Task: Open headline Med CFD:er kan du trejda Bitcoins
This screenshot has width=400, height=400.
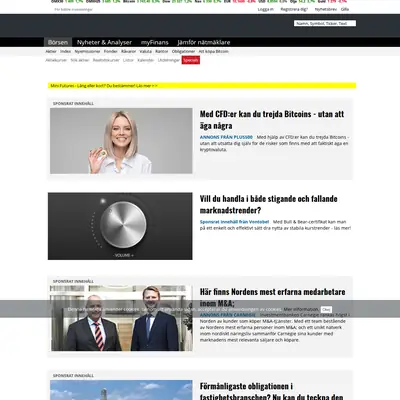Action: click(x=272, y=120)
